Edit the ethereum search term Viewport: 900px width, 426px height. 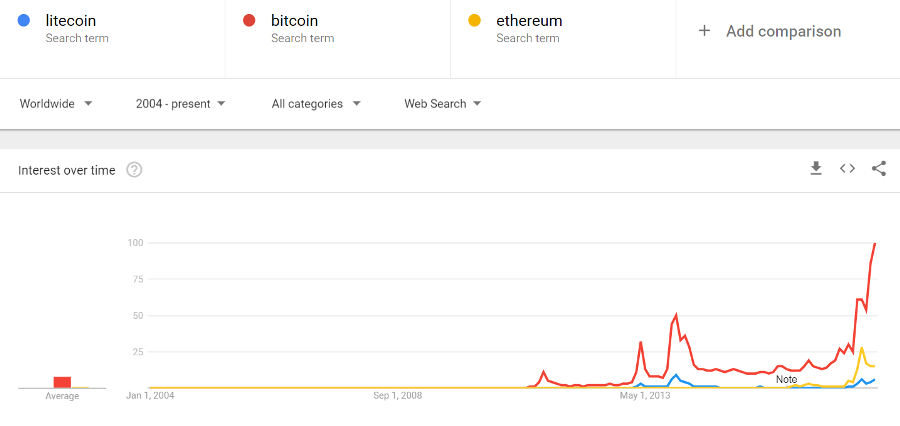(x=529, y=20)
